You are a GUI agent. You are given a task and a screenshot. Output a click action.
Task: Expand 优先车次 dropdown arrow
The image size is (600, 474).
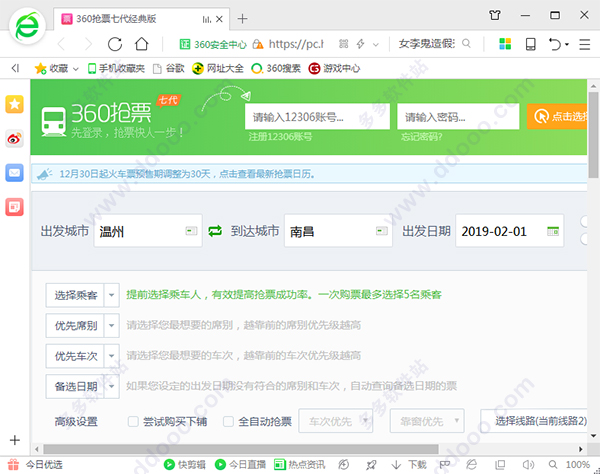coord(111,356)
